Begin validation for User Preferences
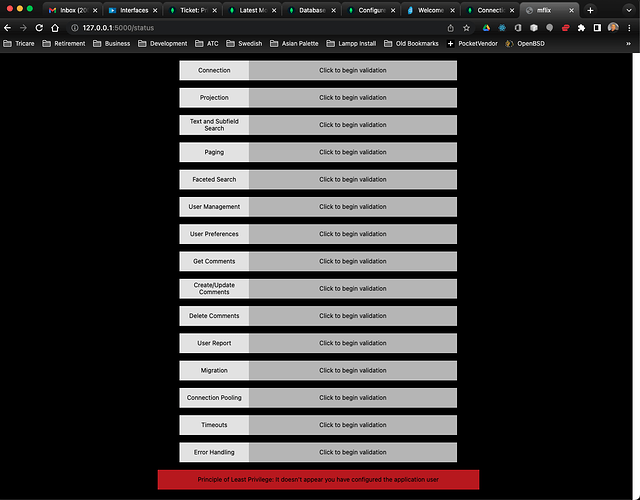Screen dimensions: 640x500 tap(353, 234)
